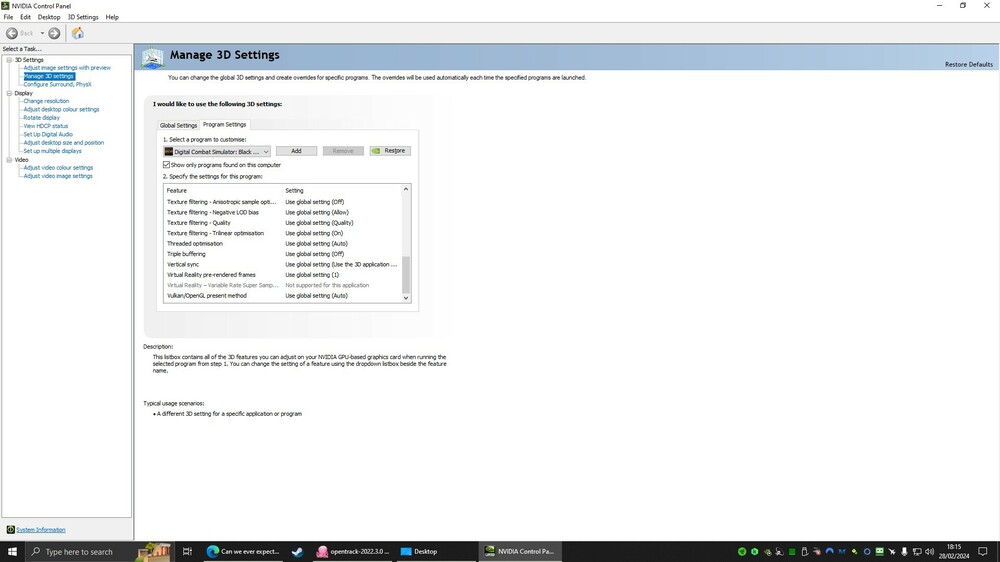Select the Program Settings tab
The width and height of the screenshot is (1000, 562).
[x=224, y=124]
